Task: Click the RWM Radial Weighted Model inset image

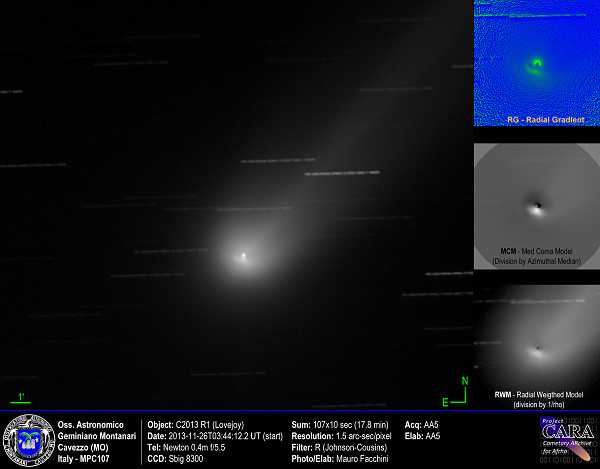Action: tap(537, 348)
